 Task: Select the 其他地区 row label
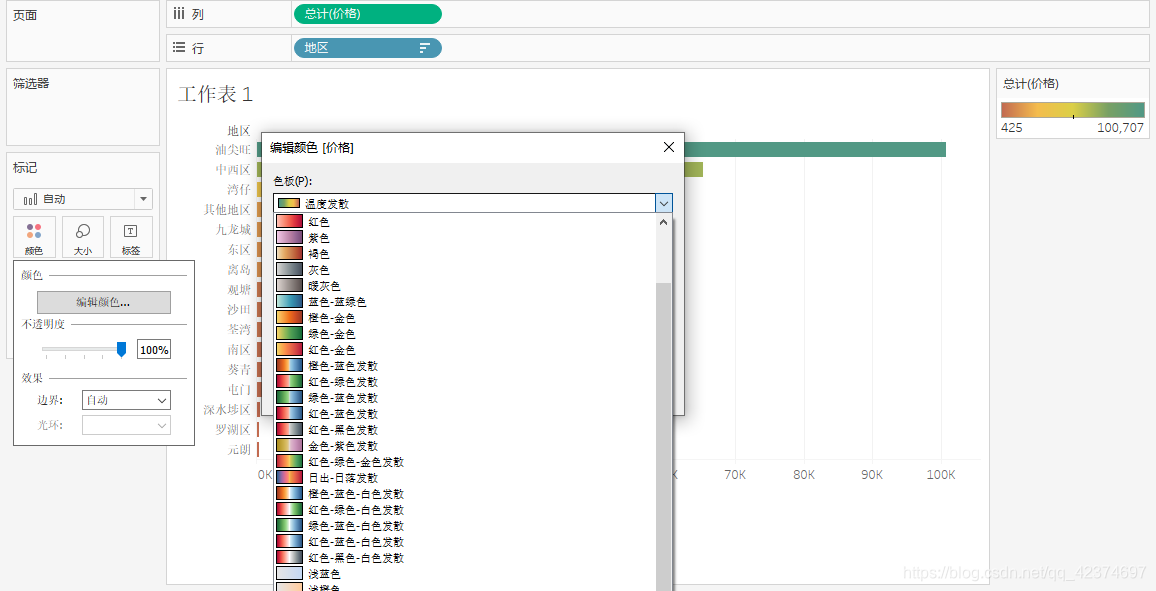pos(227,209)
